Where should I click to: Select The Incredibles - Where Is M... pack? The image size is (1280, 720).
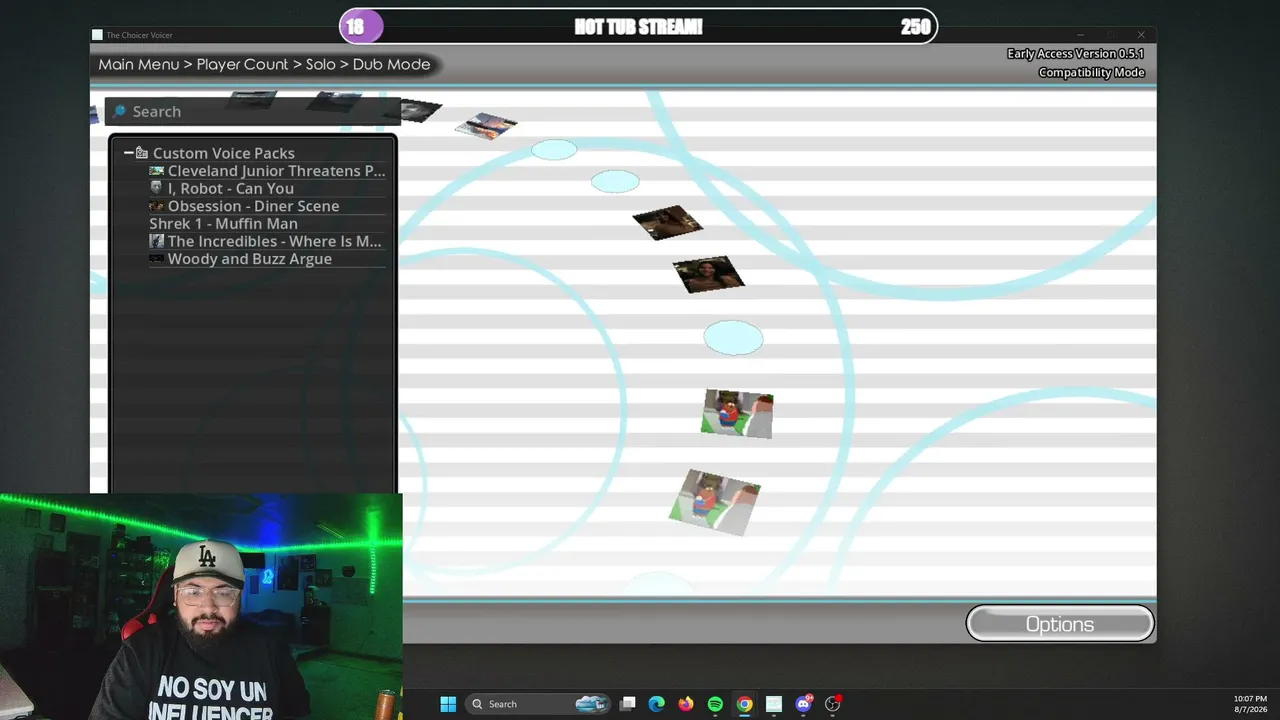tap(267, 241)
